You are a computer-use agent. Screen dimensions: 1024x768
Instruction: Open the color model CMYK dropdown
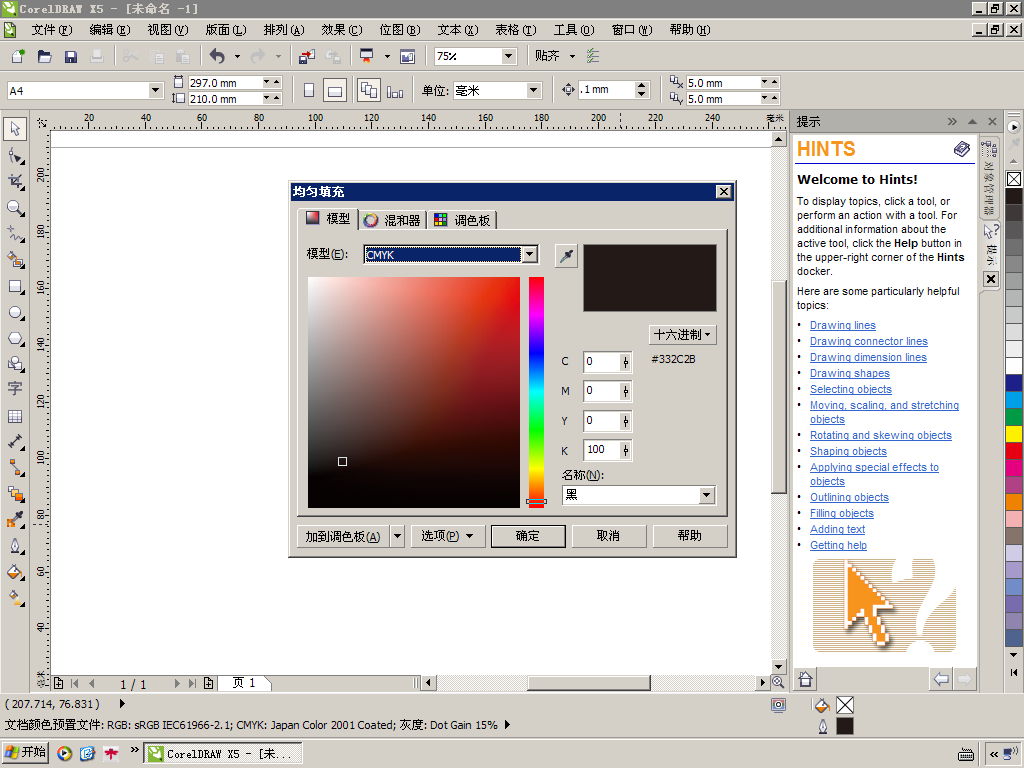tap(530, 254)
